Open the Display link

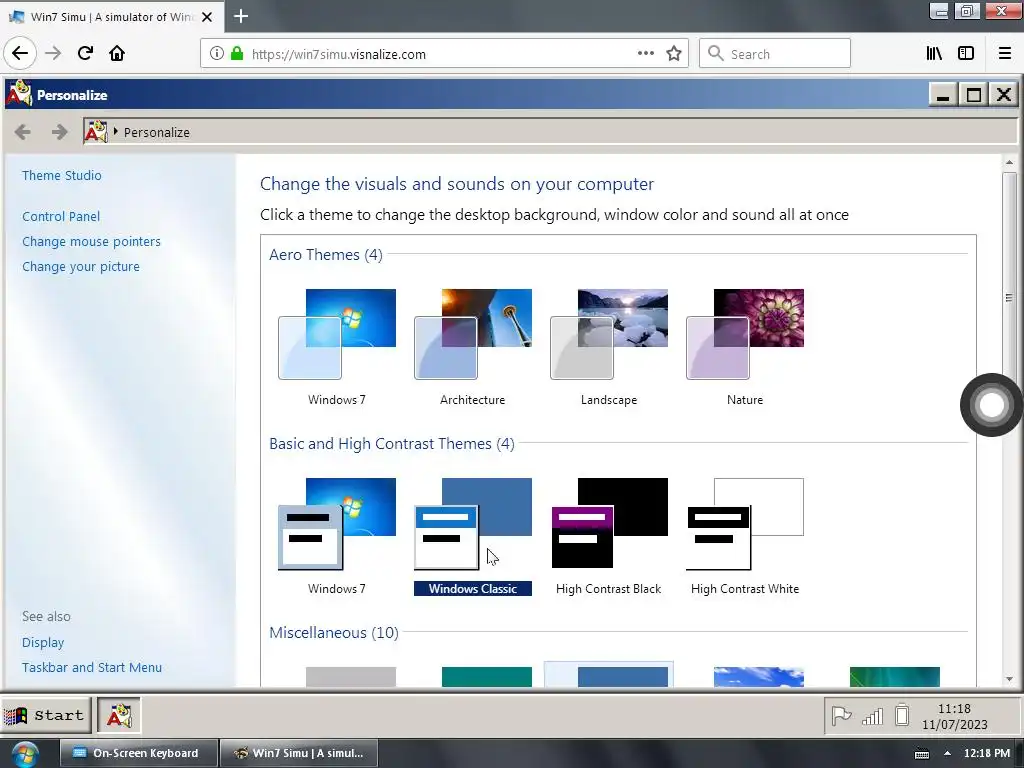[42, 643]
